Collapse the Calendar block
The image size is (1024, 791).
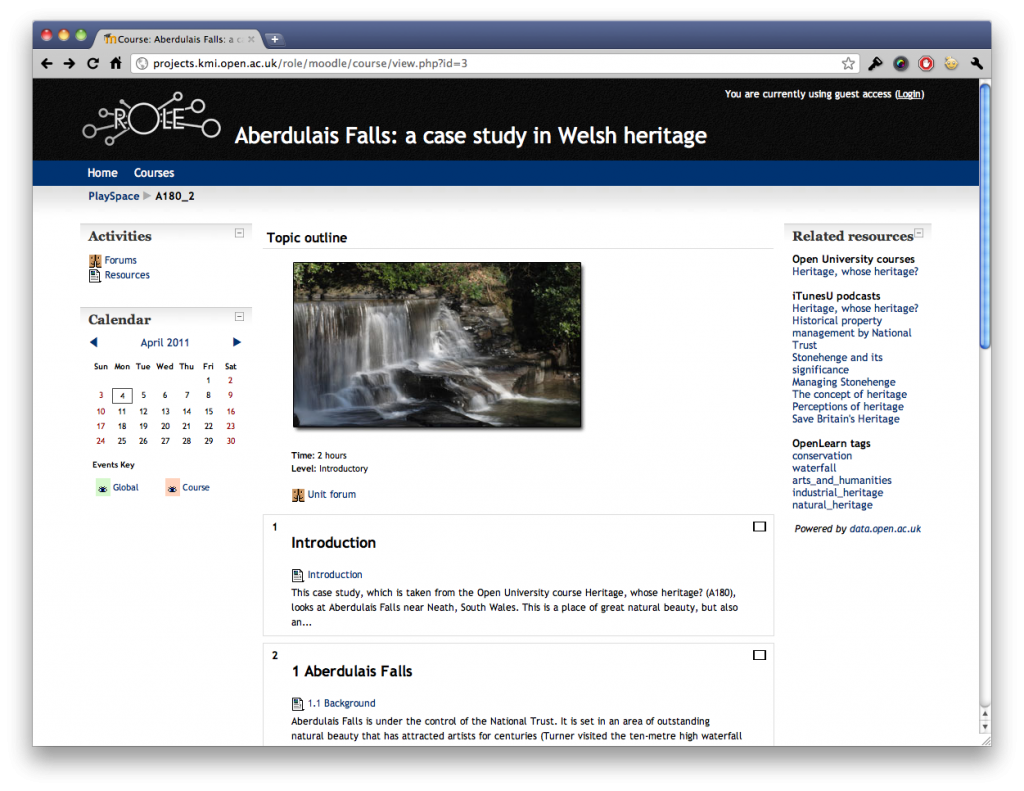(239, 316)
